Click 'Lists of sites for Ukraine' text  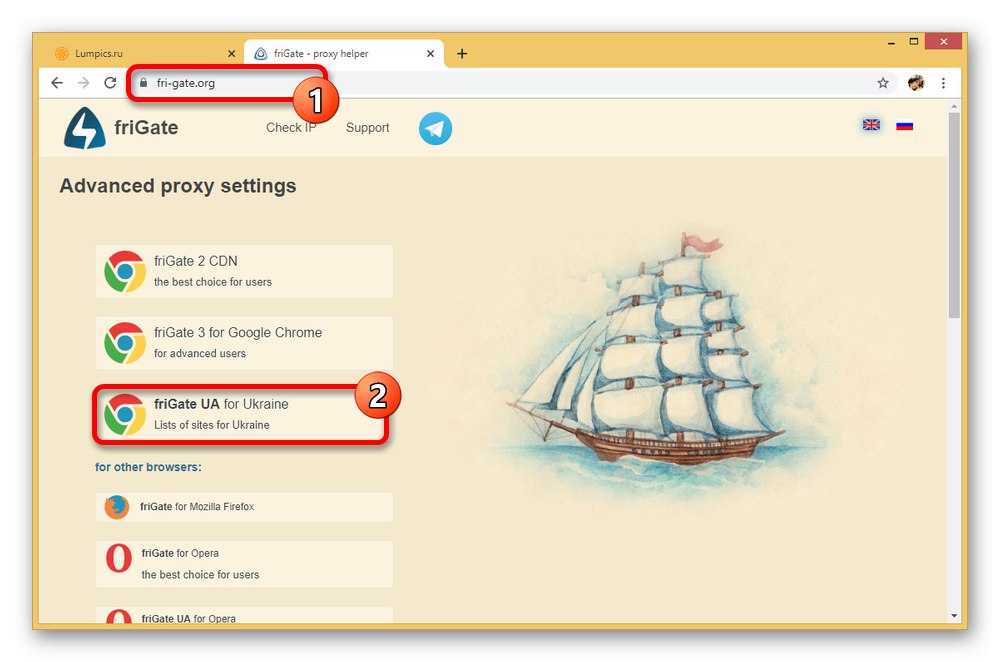click(212, 425)
